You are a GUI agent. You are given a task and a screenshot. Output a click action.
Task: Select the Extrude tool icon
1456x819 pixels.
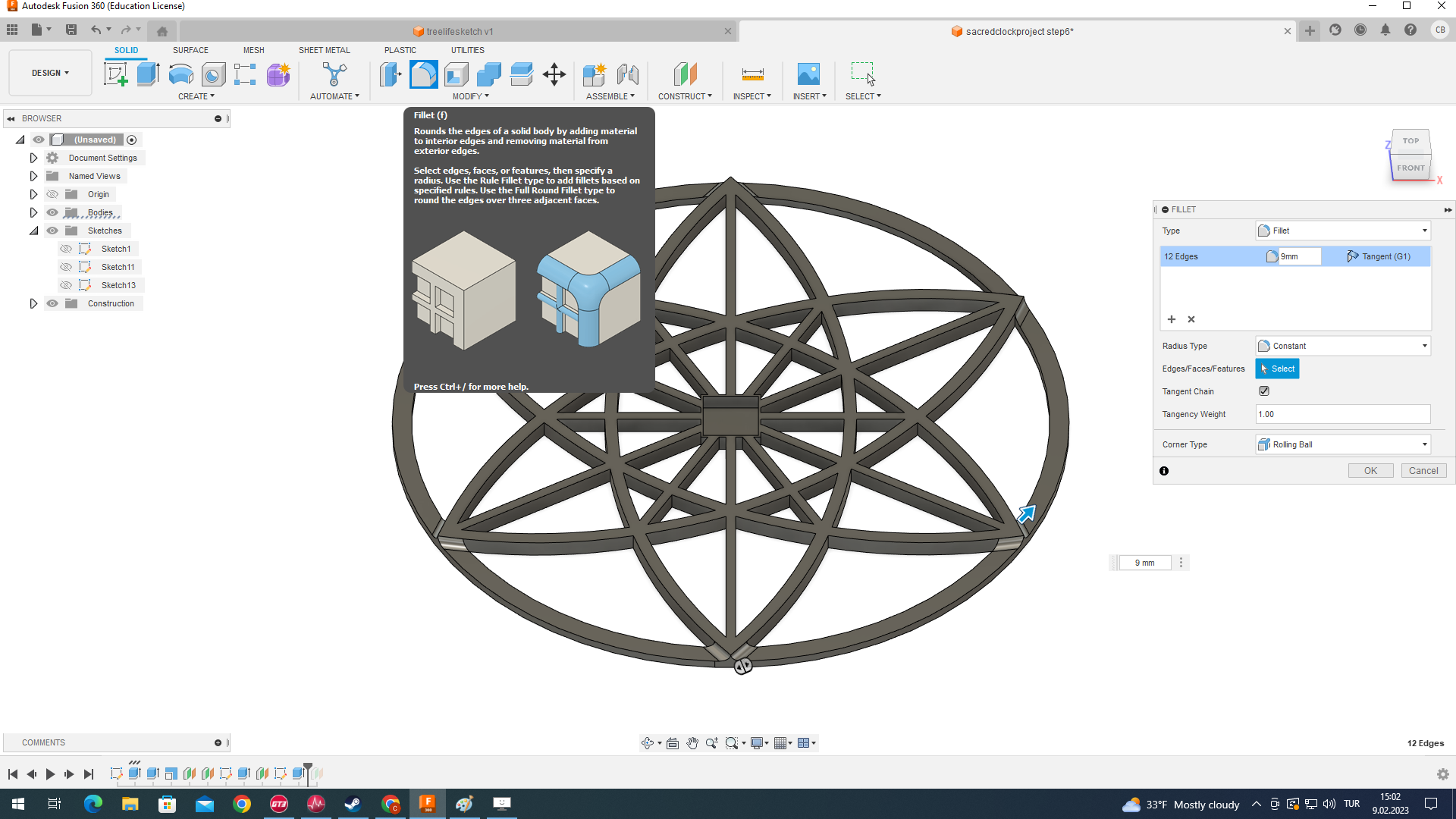click(x=148, y=74)
